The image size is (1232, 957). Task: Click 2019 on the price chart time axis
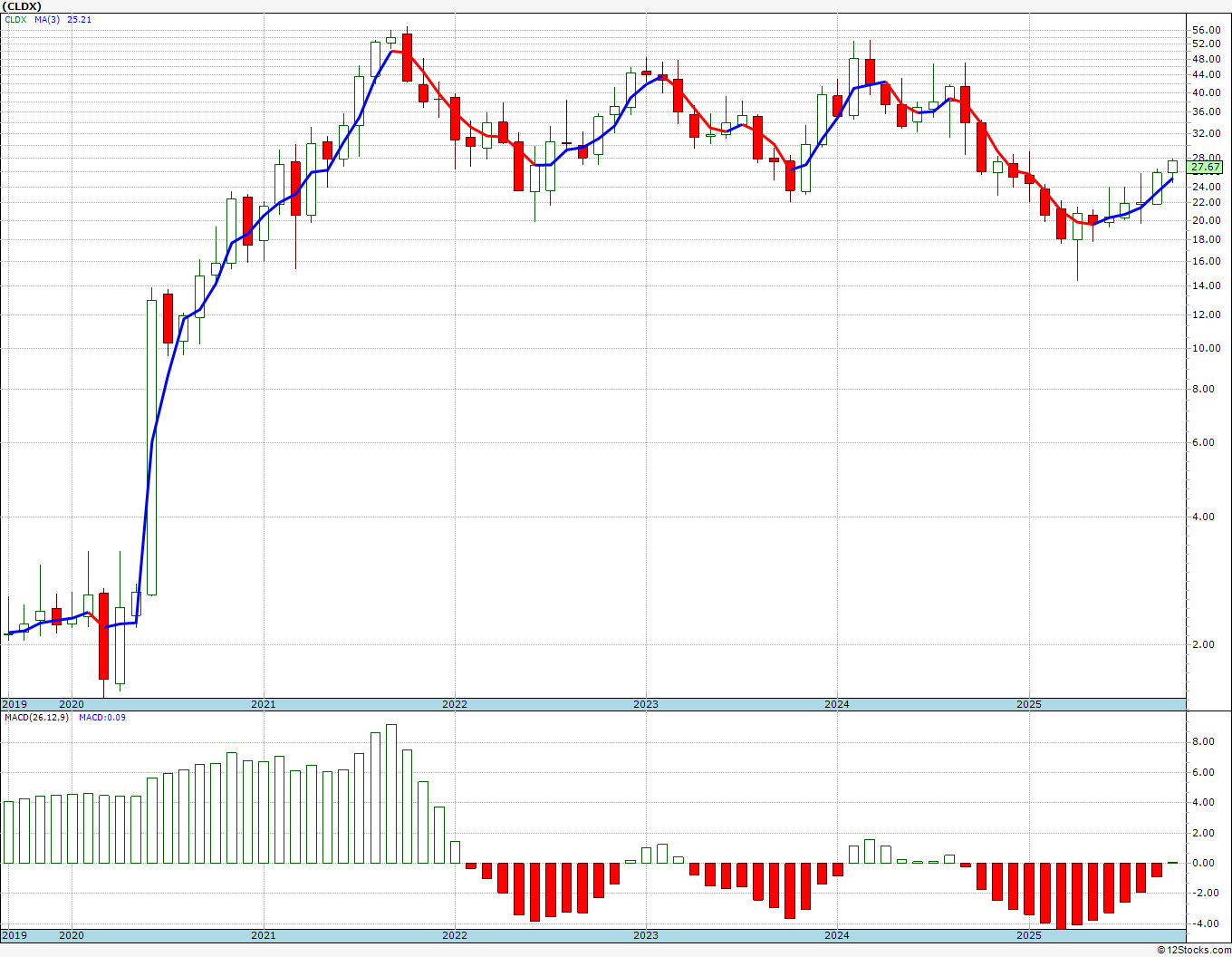(14, 704)
